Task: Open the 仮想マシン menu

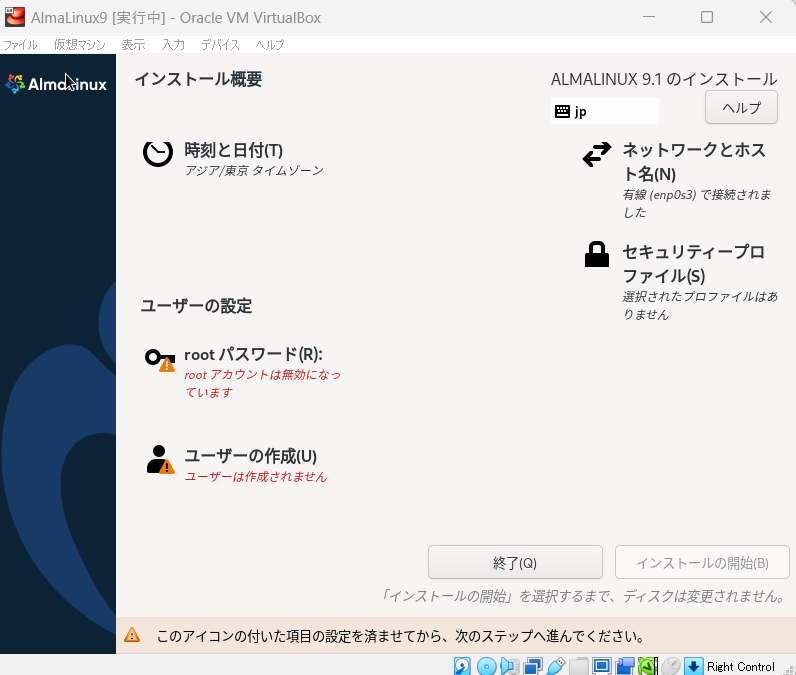Action: 79,45
